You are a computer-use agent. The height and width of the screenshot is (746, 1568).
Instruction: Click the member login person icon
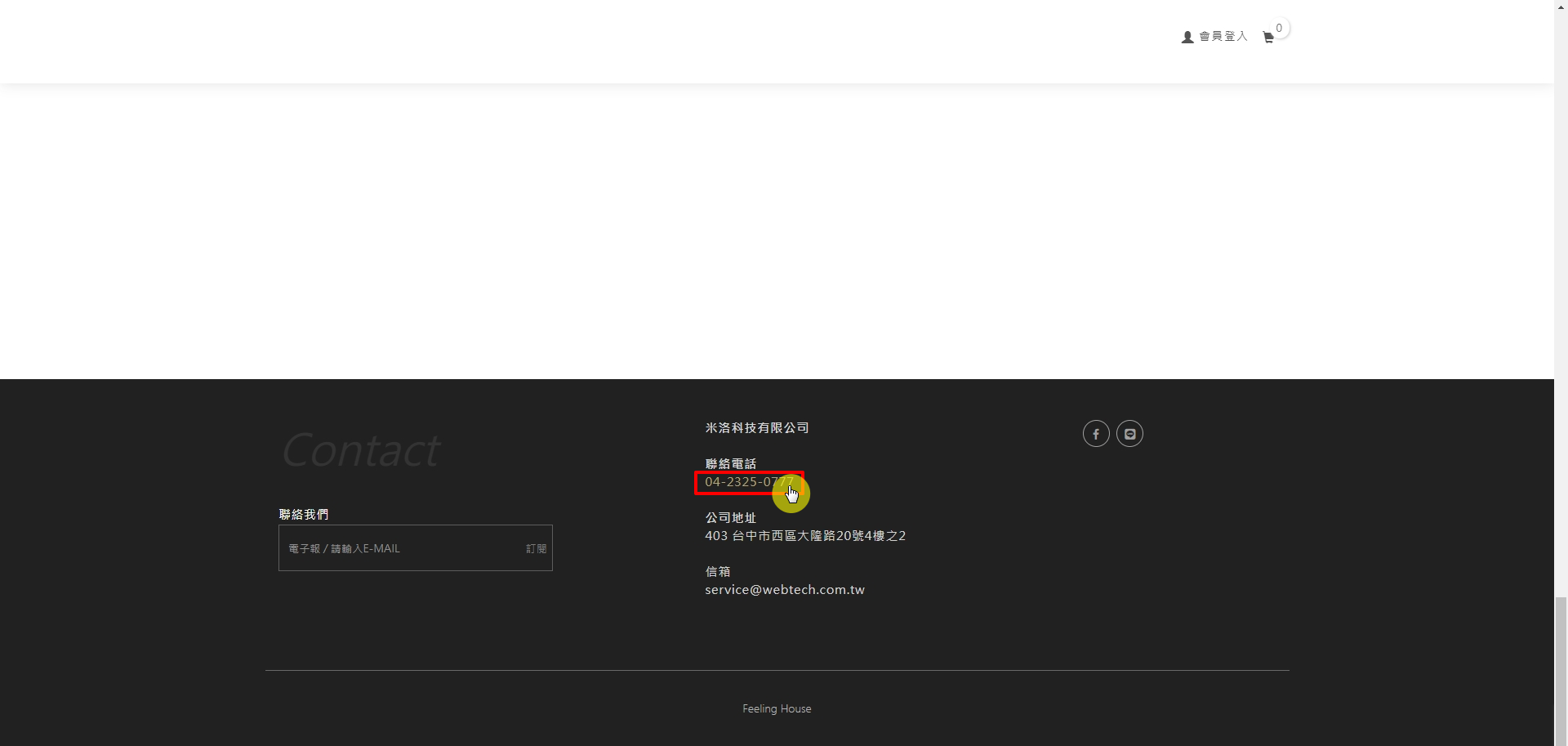(x=1187, y=38)
